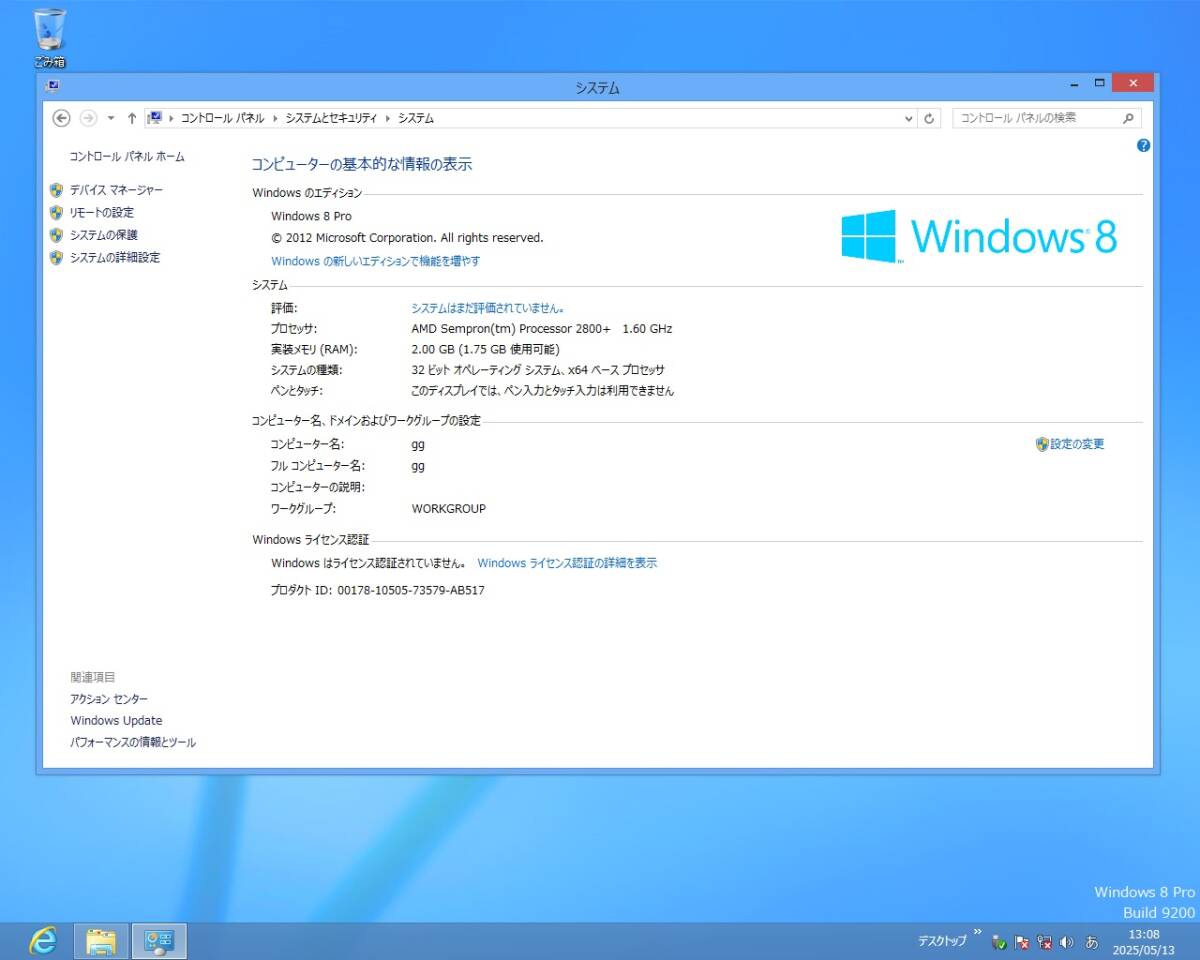Open パフォーマンスの情報とツール link
Image resolution: width=1200 pixels, height=960 pixels.
point(133,743)
